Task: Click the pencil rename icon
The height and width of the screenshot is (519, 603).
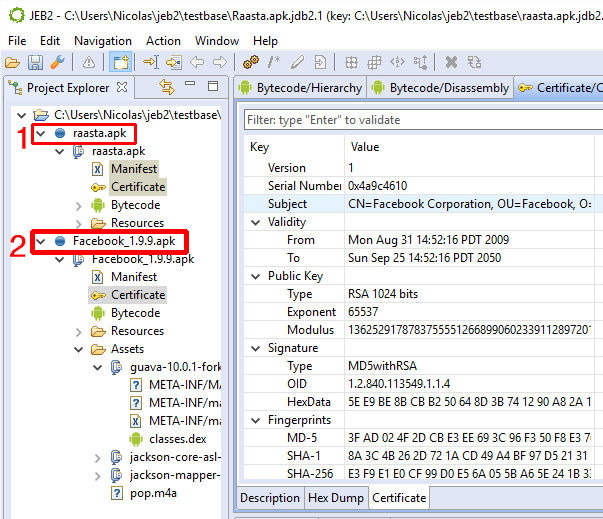Action: [x=297, y=62]
